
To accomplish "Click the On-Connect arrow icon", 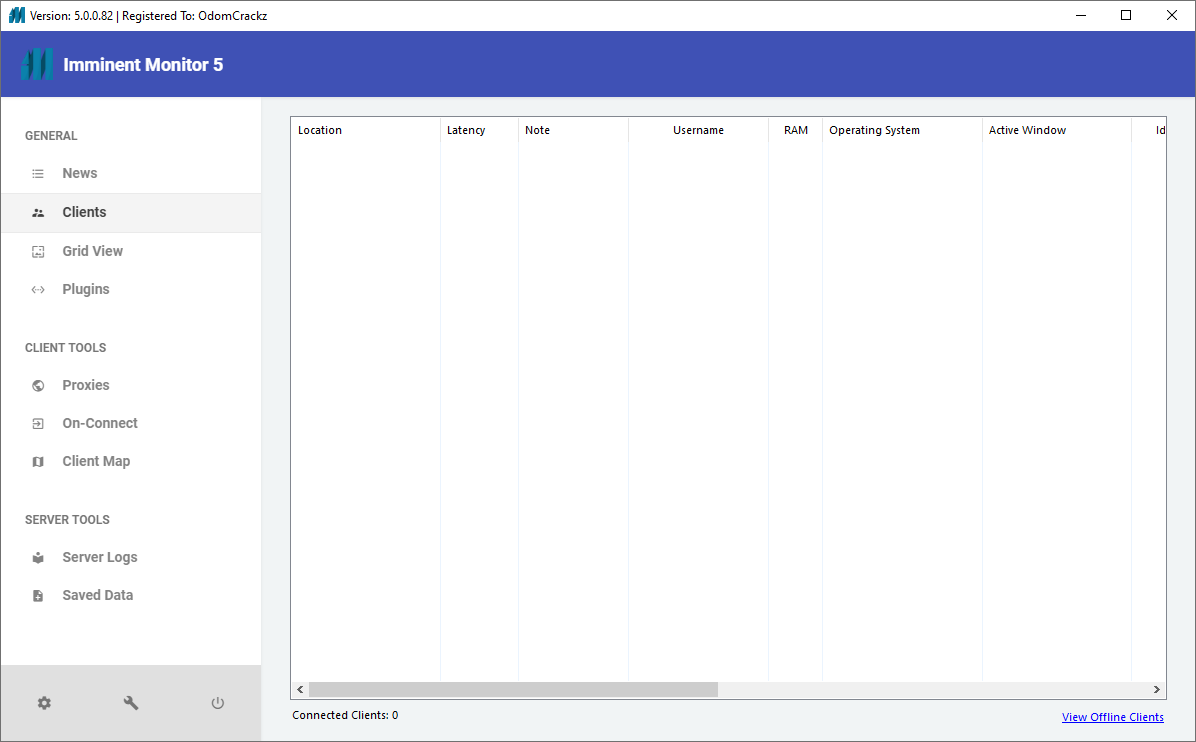I will [x=38, y=424].
